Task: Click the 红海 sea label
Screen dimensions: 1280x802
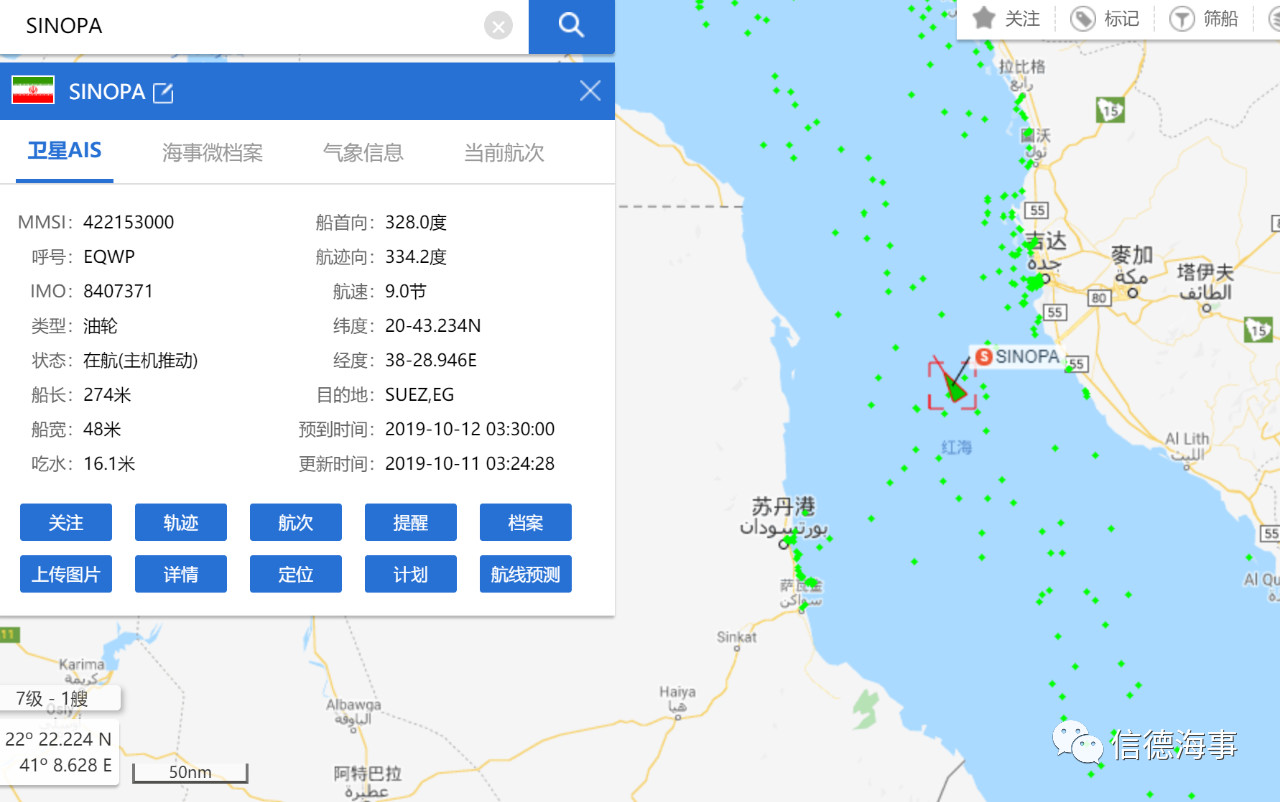Action: click(x=957, y=447)
